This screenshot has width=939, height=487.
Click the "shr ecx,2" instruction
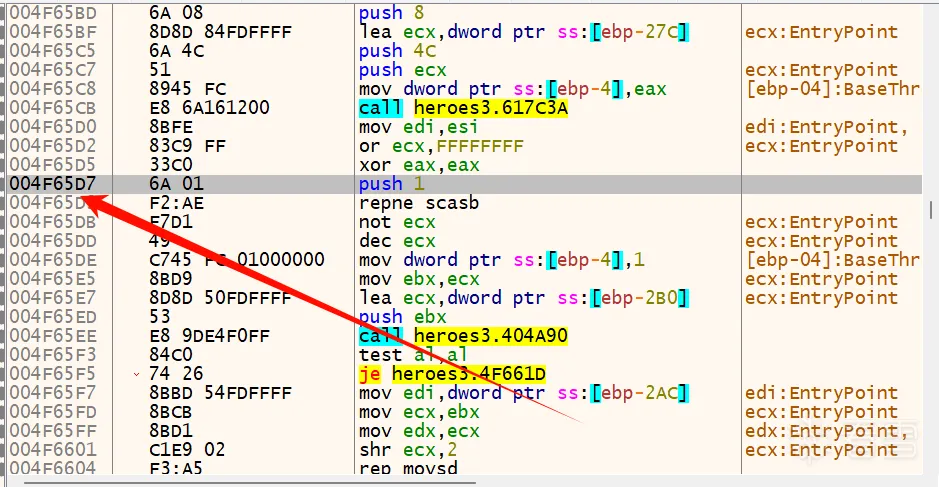[x=408, y=450]
